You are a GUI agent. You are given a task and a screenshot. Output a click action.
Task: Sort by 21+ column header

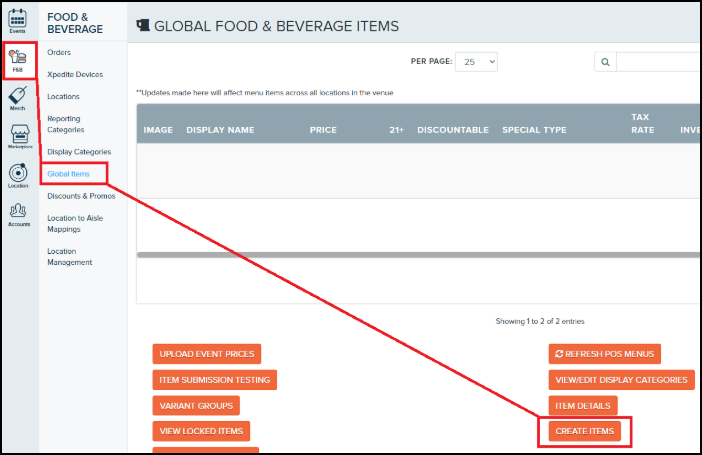pos(397,130)
